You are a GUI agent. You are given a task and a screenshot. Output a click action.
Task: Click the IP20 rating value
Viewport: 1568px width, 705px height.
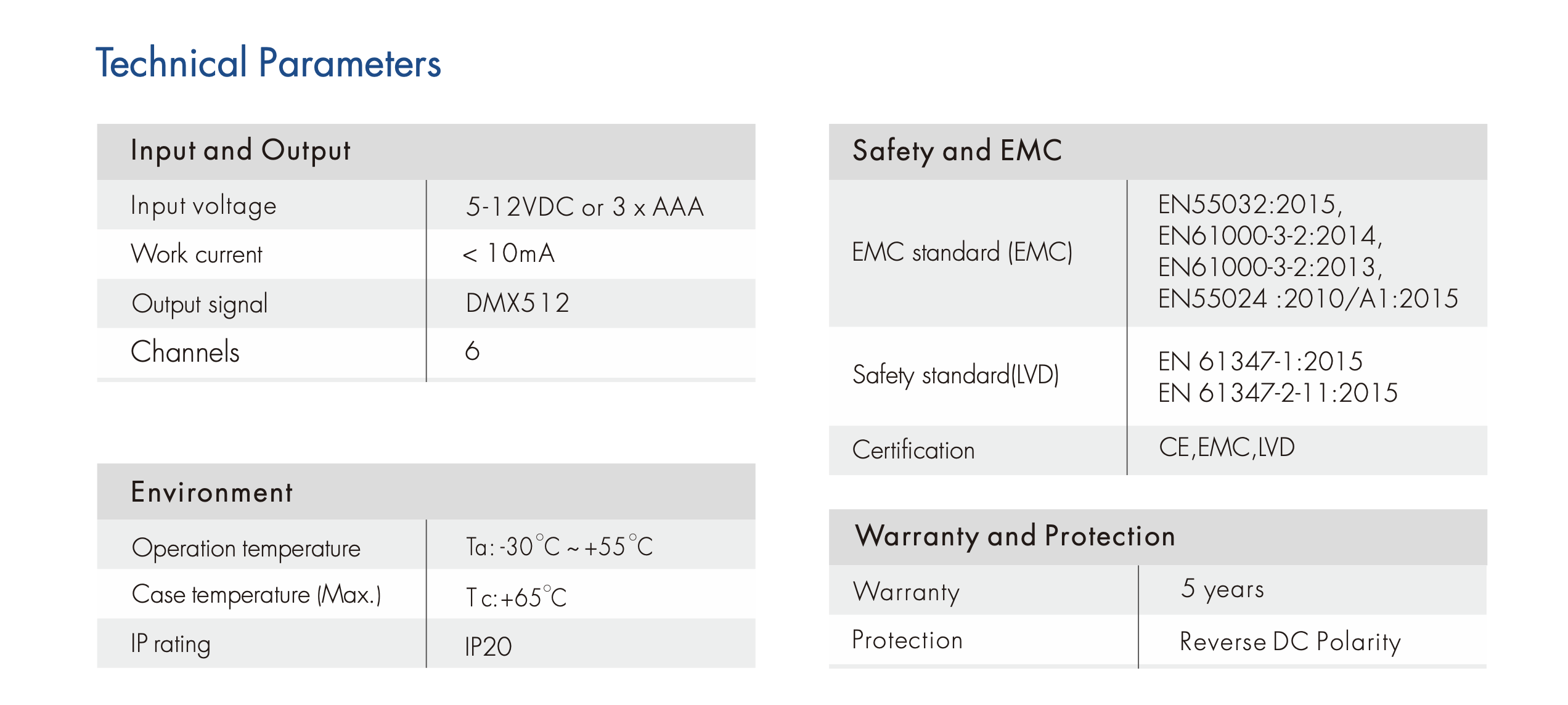[488, 646]
